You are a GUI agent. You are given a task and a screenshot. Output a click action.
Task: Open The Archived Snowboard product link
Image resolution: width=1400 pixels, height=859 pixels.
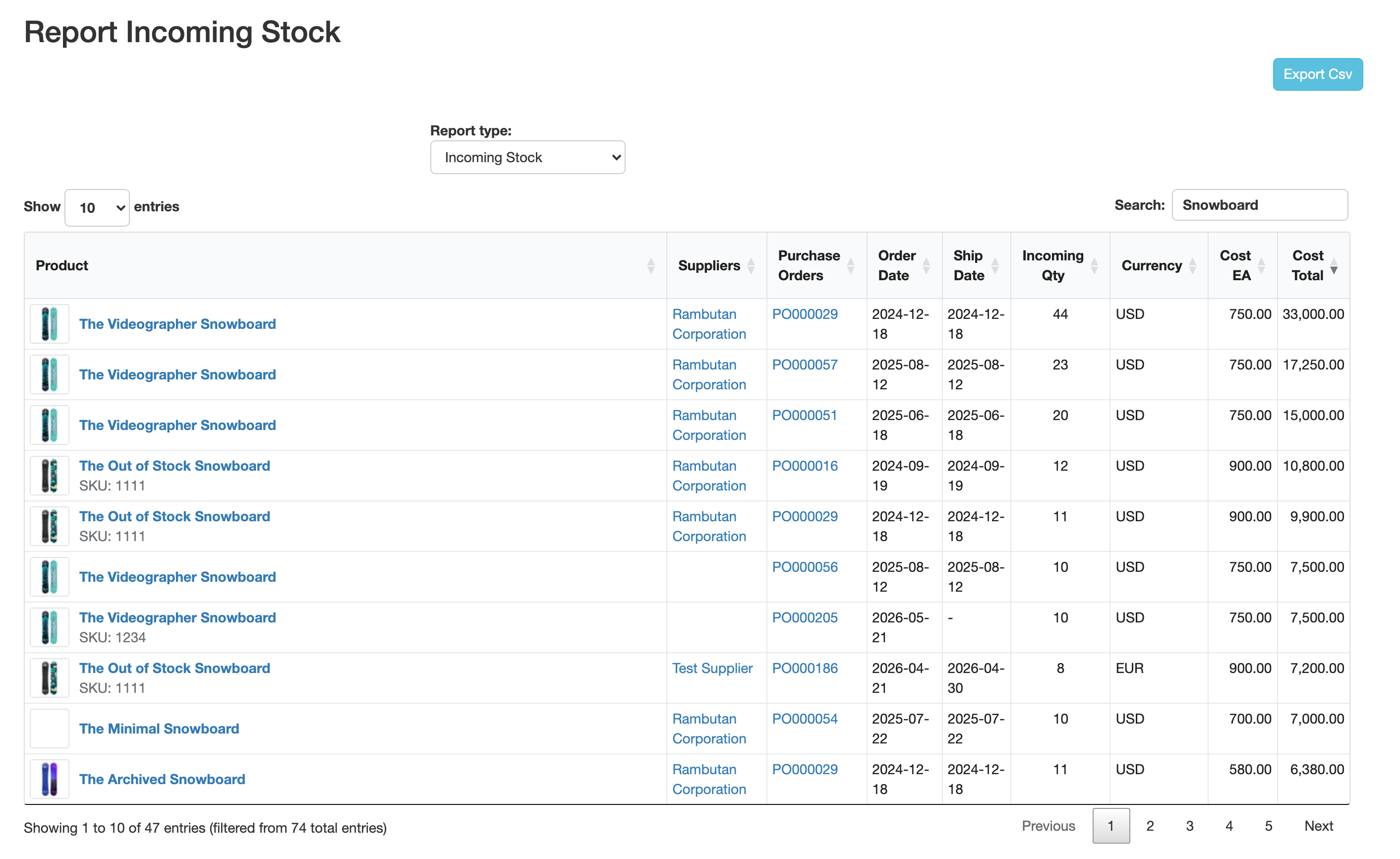coord(162,780)
